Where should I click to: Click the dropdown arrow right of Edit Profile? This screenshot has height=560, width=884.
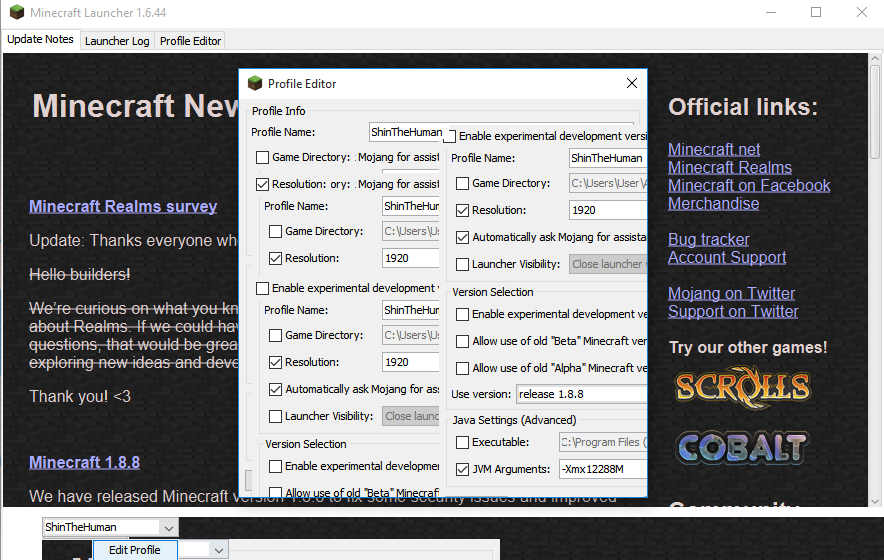point(219,550)
